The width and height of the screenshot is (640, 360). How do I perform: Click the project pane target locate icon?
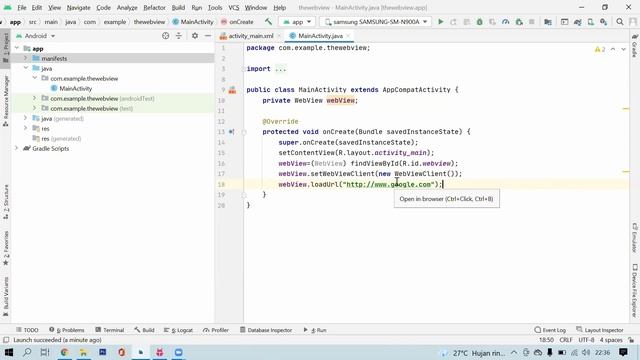click(x=165, y=36)
